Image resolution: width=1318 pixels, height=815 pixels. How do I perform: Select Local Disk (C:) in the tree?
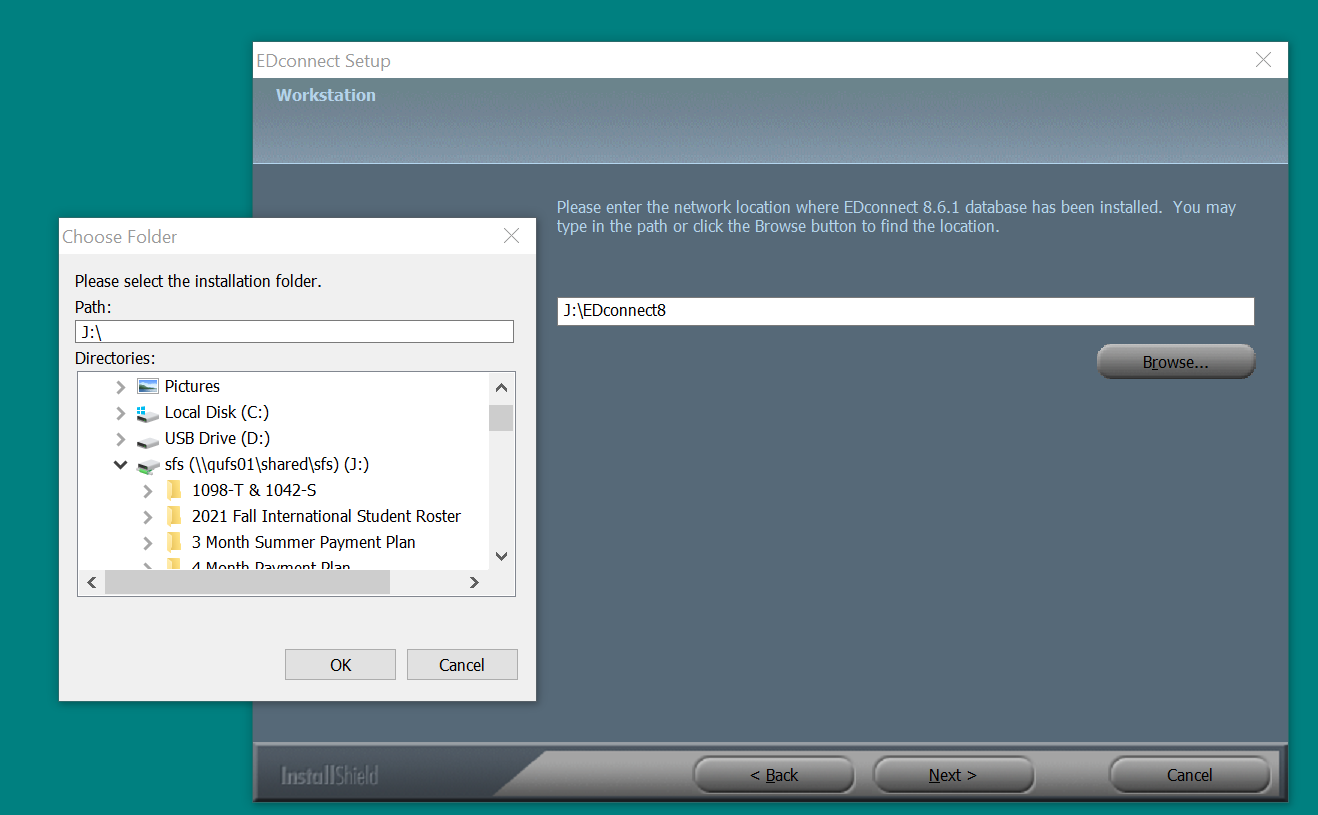[x=217, y=412]
